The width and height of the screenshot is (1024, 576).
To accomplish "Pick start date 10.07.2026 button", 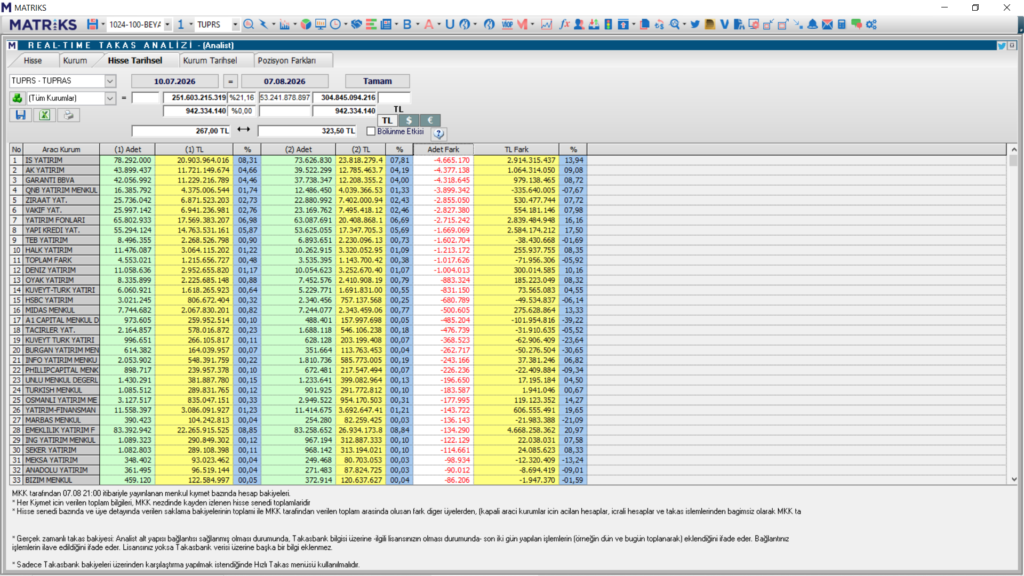I will pyautogui.click(x=174, y=81).
